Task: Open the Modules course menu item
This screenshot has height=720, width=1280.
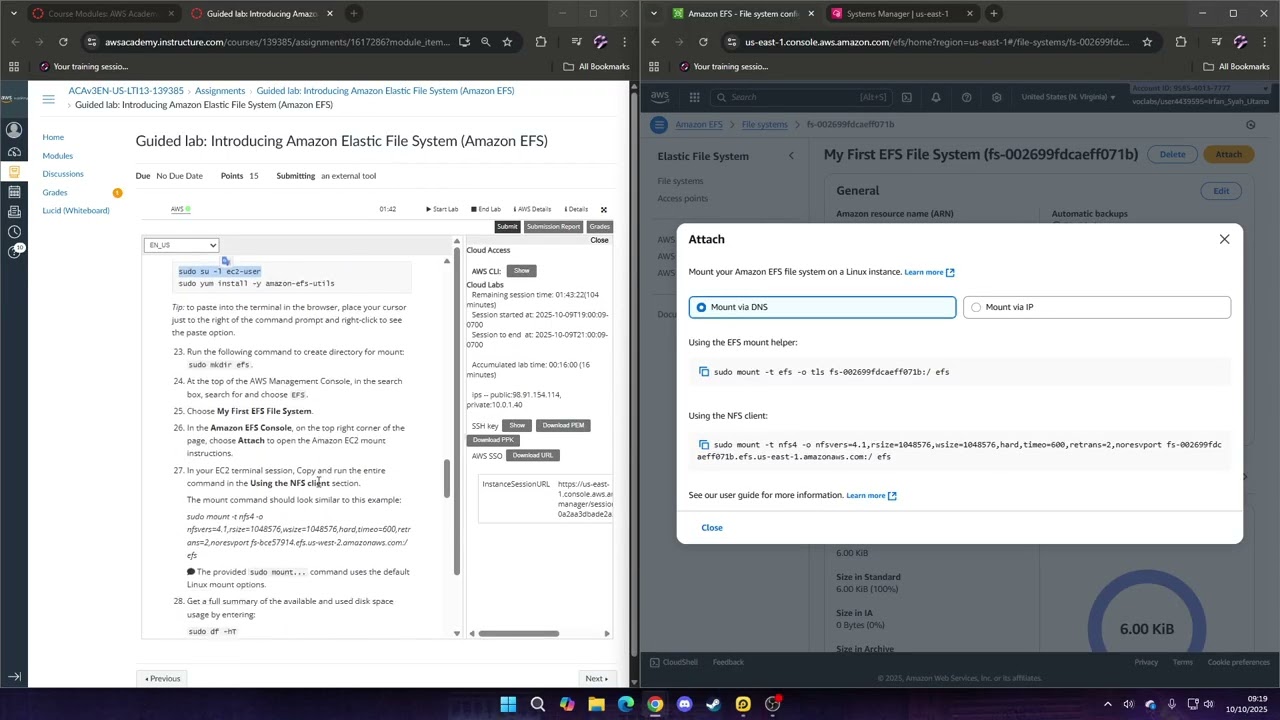Action: click(58, 156)
